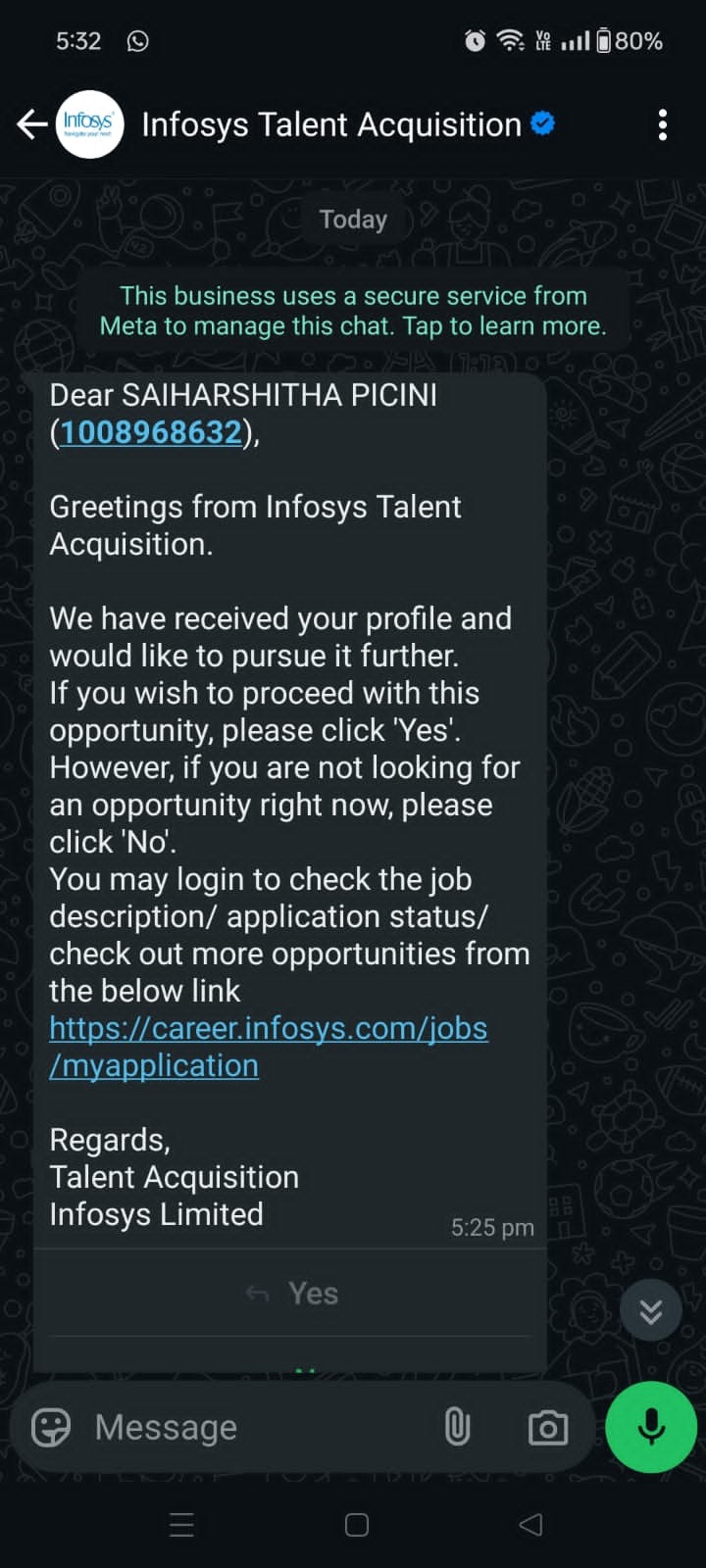Open the three-dot more options menu
Viewport: 706px width, 1568px height.
pos(663,124)
